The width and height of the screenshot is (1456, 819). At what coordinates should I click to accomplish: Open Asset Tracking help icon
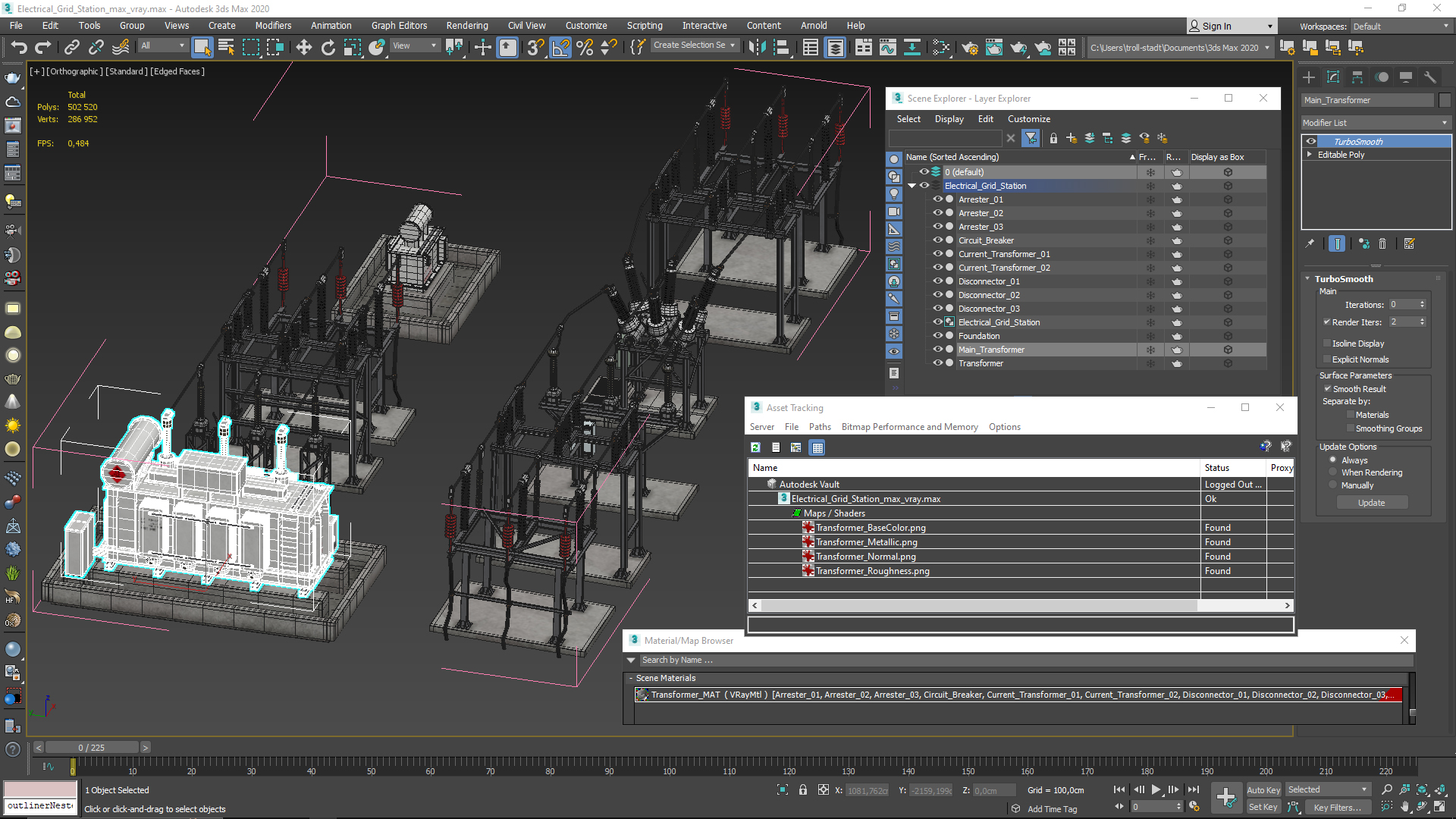tap(1265, 447)
